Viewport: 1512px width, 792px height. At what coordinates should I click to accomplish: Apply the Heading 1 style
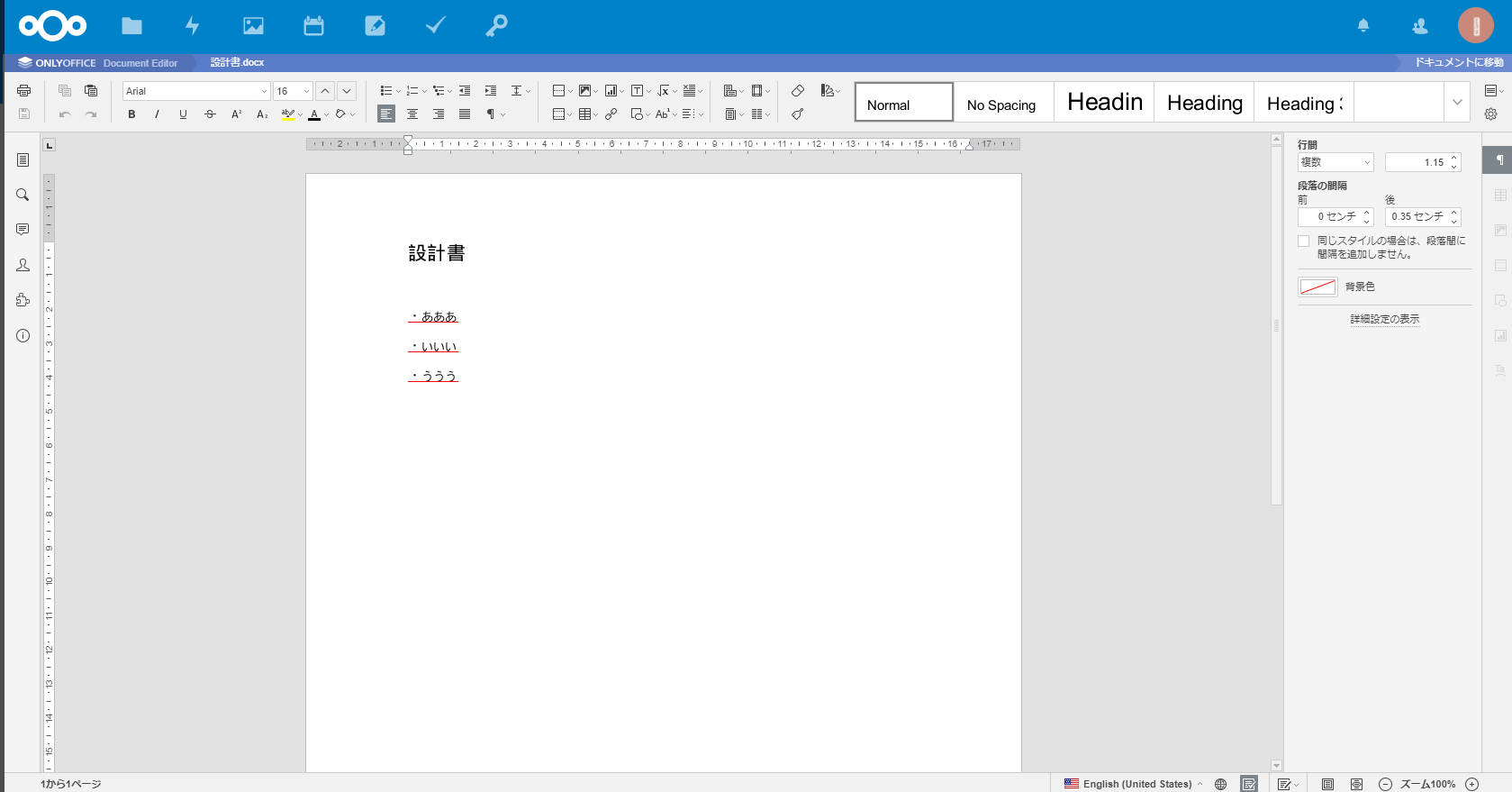[x=1104, y=102]
